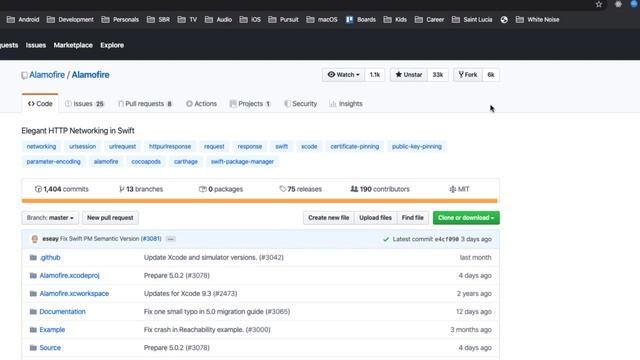Open the Example folder

(x=52, y=329)
